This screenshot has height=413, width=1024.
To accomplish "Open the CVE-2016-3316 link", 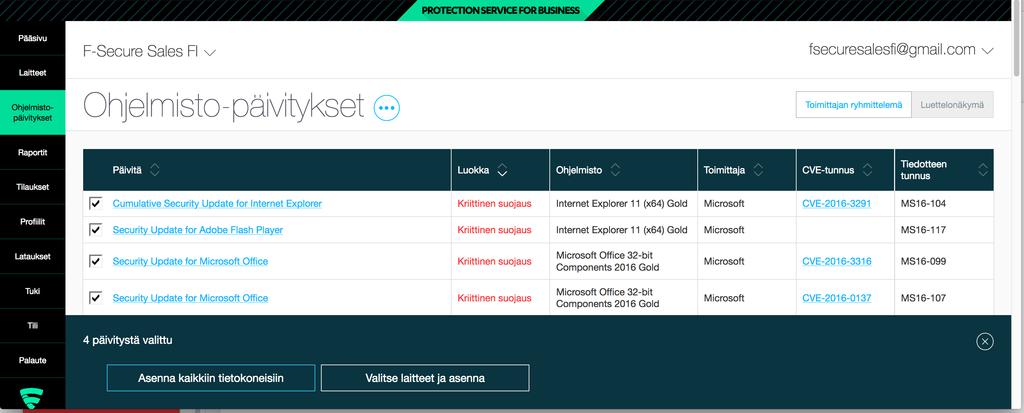I will click(x=837, y=261).
